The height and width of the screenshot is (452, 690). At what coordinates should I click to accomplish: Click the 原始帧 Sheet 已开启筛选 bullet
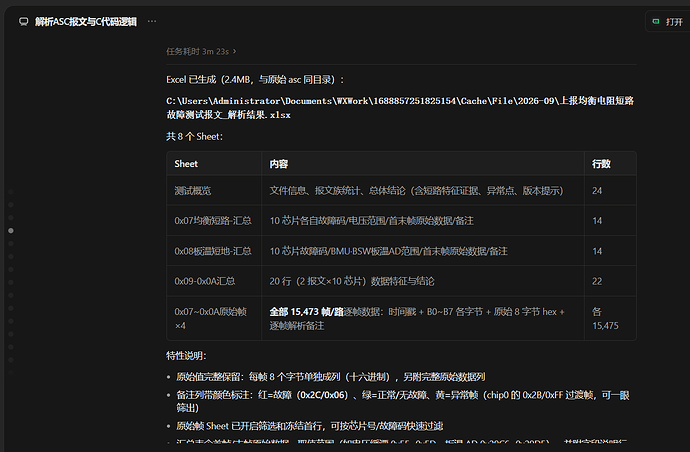[x=309, y=426]
